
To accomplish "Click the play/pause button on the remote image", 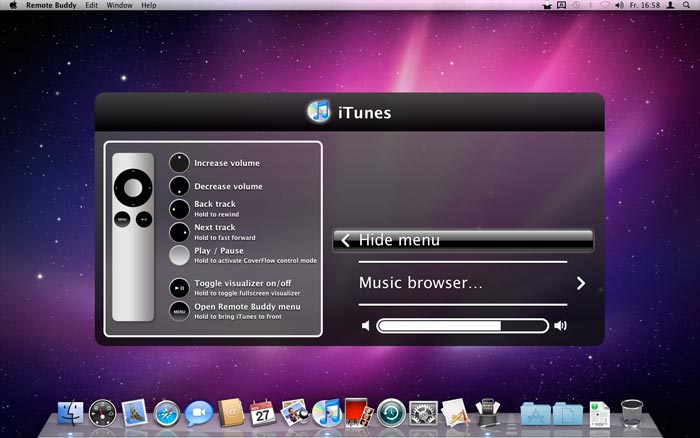I will click(x=144, y=219).
